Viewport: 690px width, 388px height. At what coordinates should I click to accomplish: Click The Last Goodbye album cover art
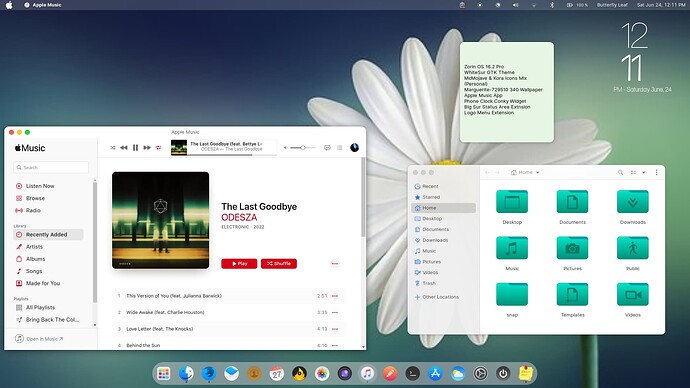[161, 220]
